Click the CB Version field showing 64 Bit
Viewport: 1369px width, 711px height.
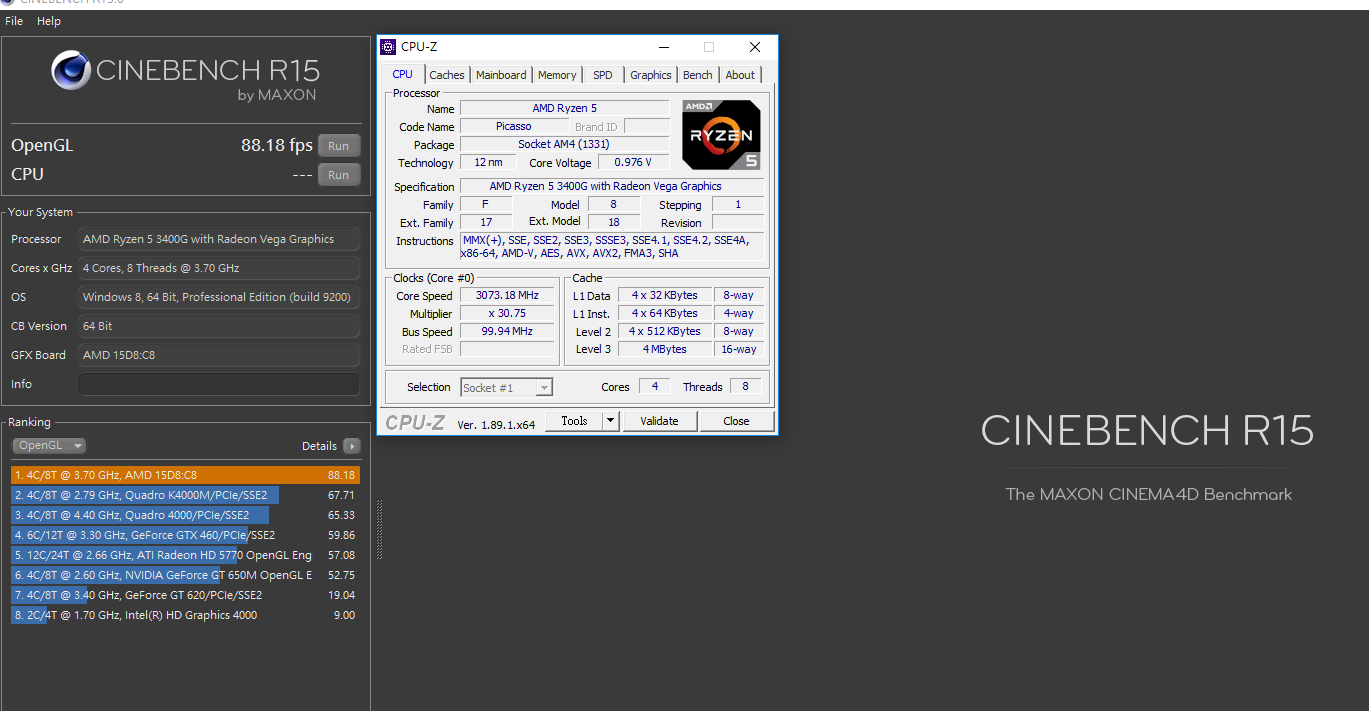tap(218, 326)
